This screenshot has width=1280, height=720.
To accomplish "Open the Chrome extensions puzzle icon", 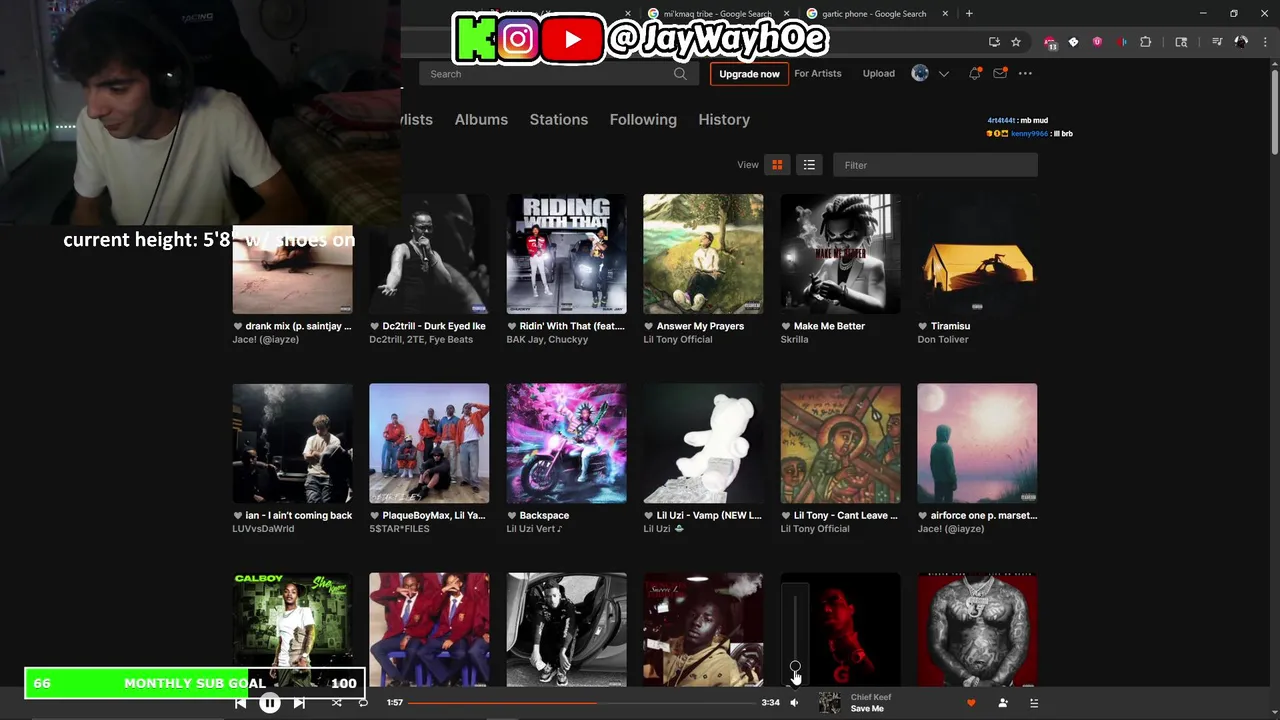I will point(1146,42).
